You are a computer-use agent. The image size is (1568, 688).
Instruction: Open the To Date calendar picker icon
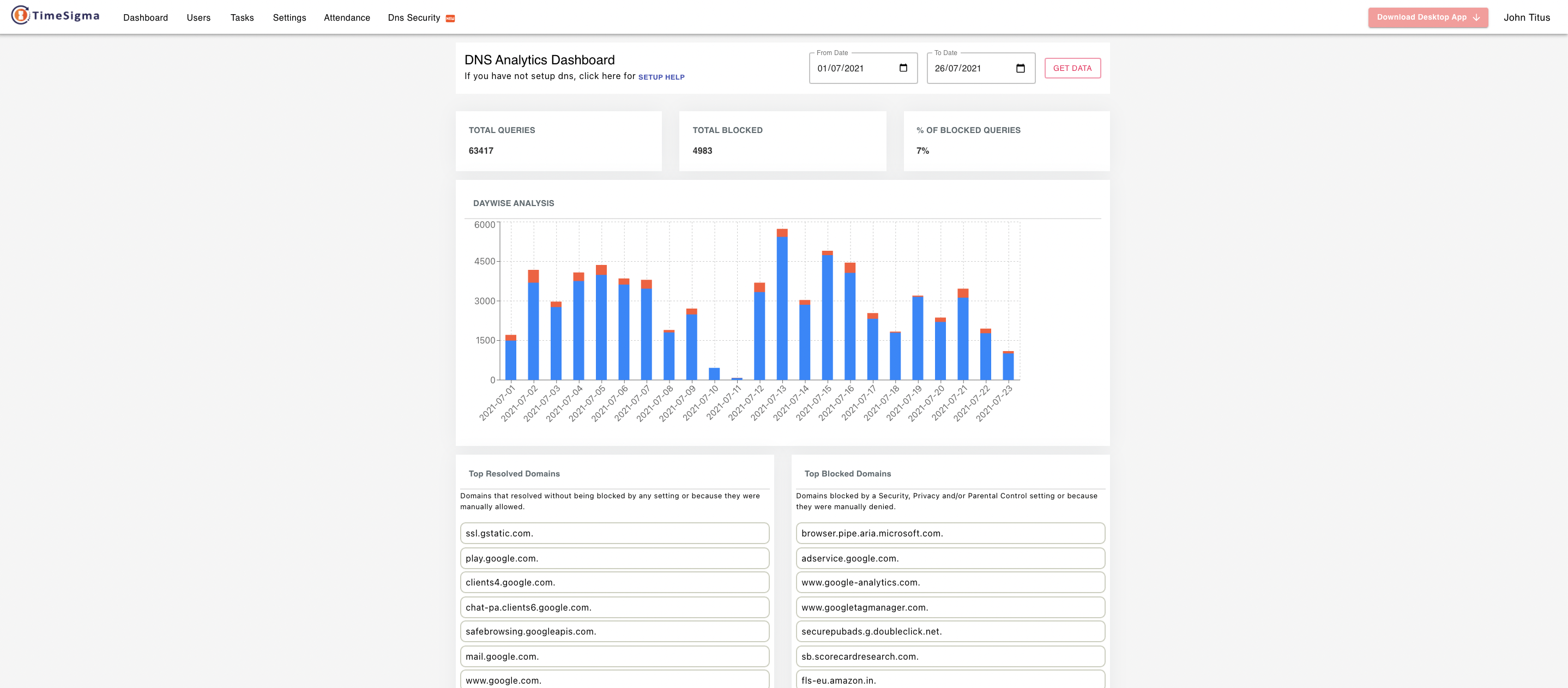1020,68
